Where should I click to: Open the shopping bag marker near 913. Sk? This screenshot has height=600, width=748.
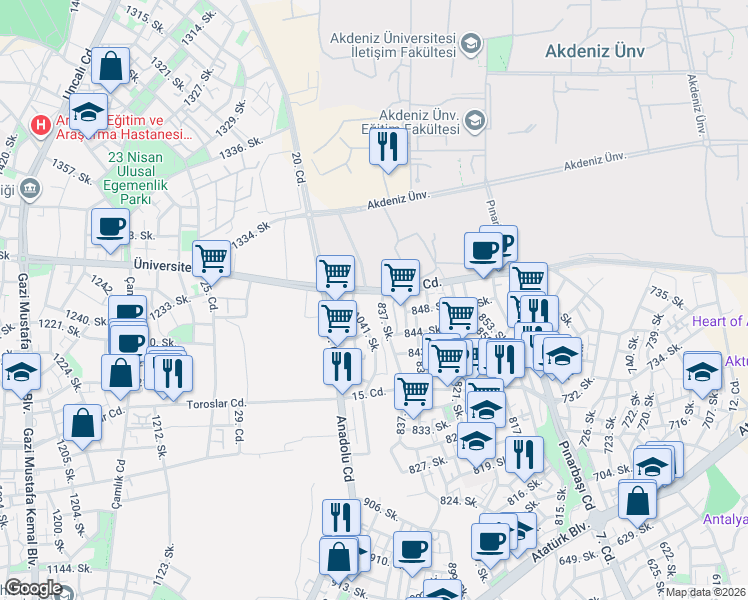tap(339, 561)
